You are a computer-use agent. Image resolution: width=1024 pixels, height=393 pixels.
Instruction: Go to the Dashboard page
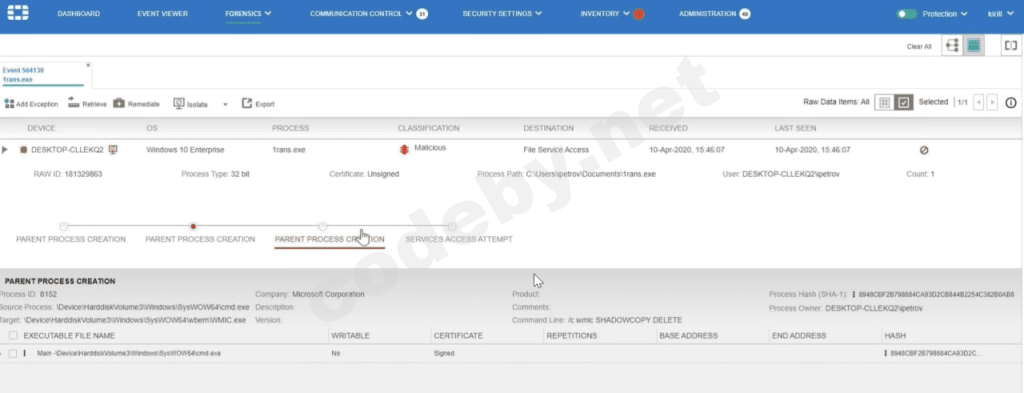point(78,14)
